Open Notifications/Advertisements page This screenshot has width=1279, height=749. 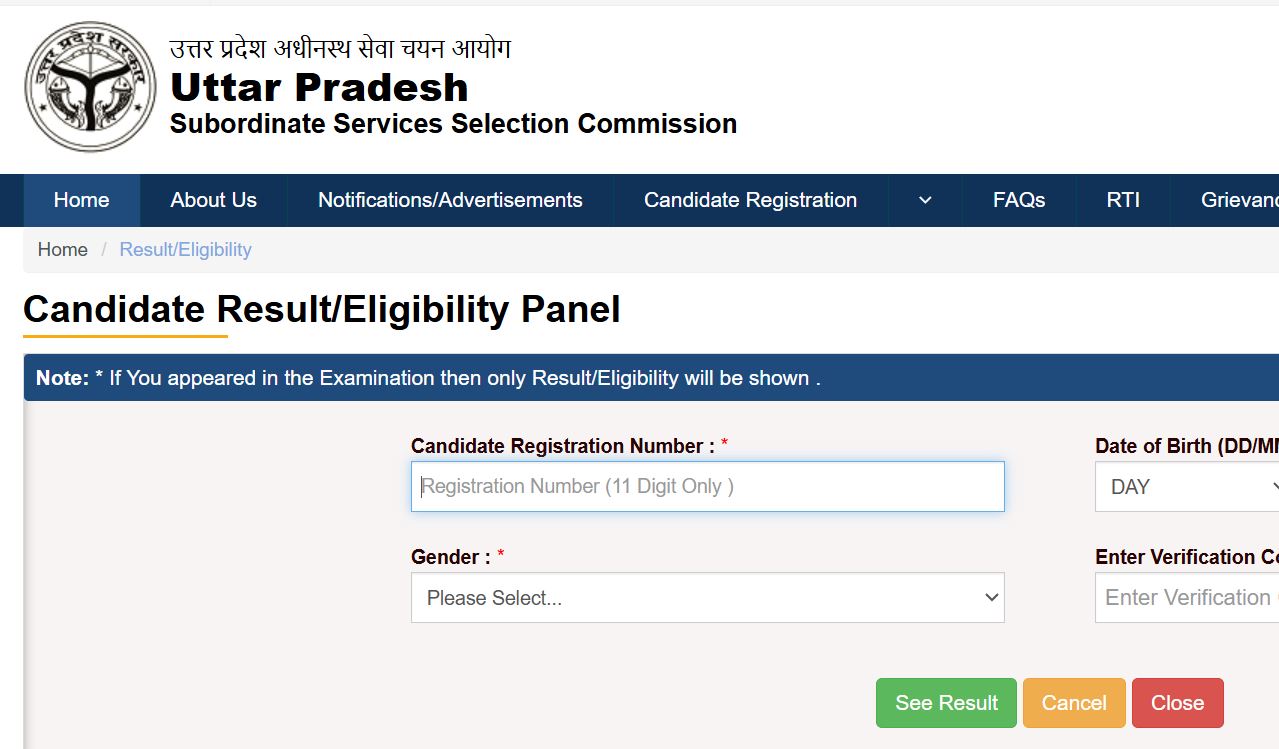pos(450,200)
